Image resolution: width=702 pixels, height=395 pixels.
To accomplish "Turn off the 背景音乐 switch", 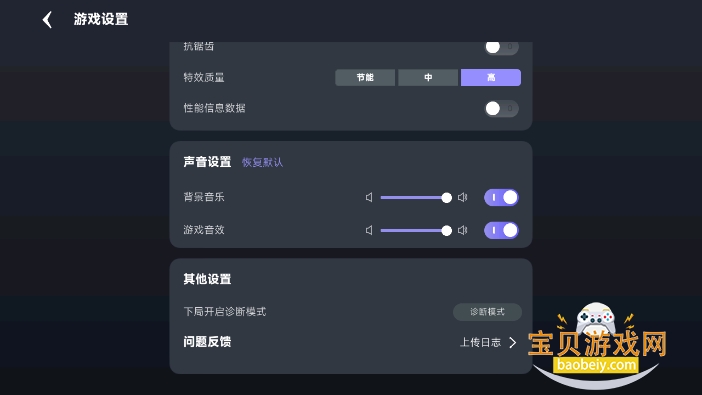I will tap(501, 198).
